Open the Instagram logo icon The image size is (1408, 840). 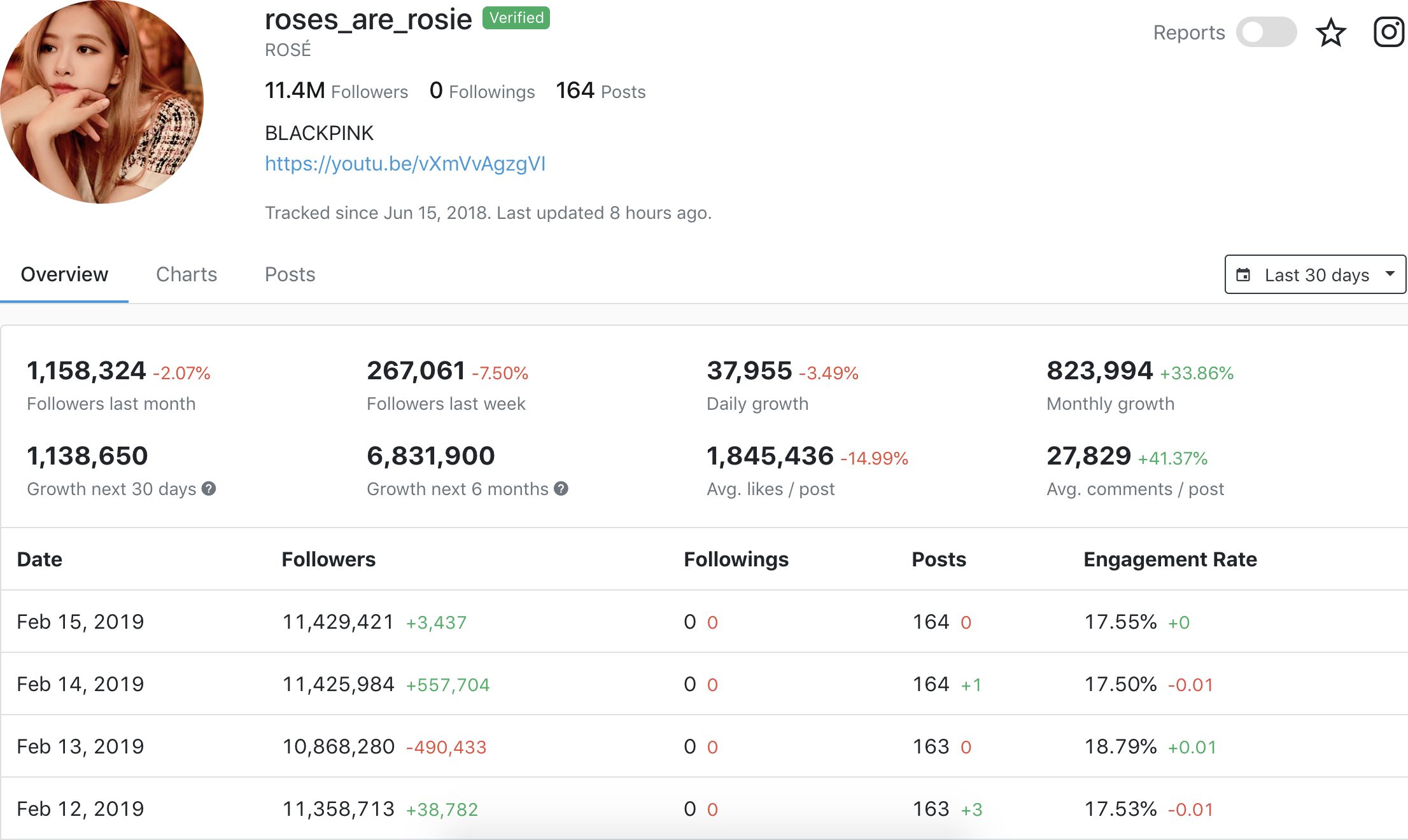[x=1389, y=32]
